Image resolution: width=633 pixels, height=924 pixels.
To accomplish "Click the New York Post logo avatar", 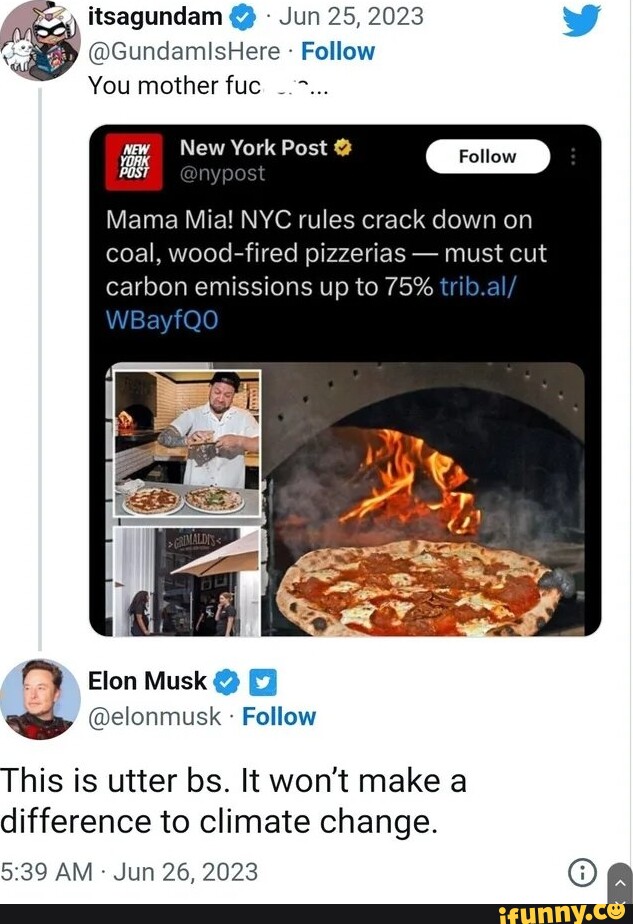I will (135, 158).
